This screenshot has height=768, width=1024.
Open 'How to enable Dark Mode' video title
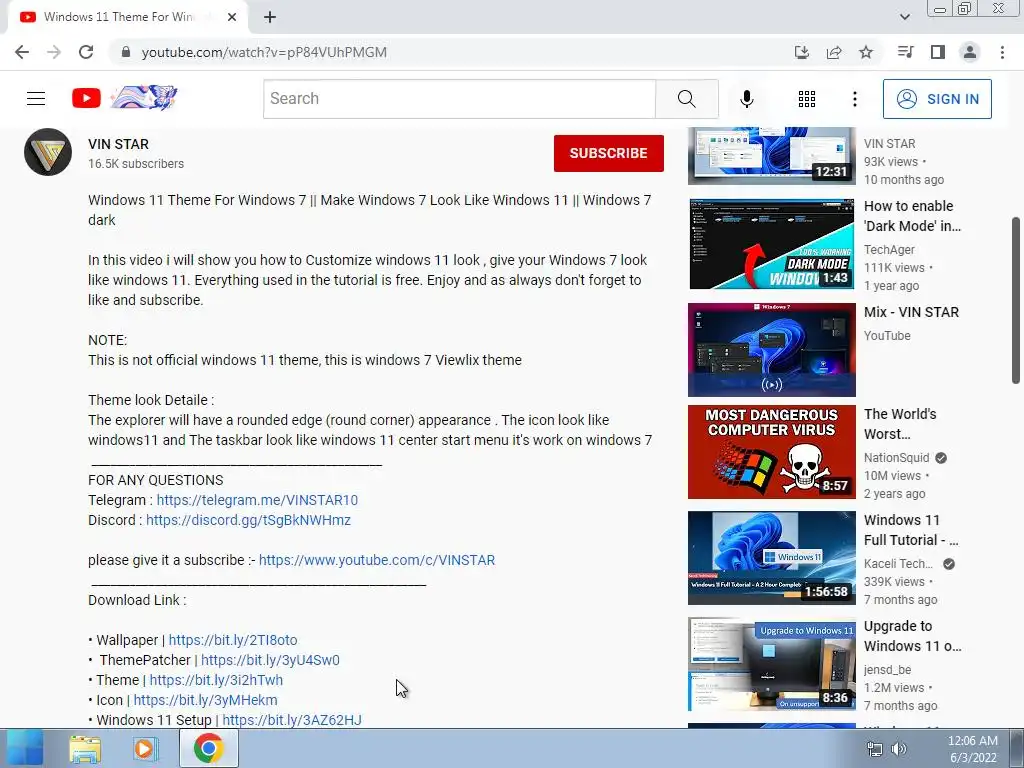[912, 216]
